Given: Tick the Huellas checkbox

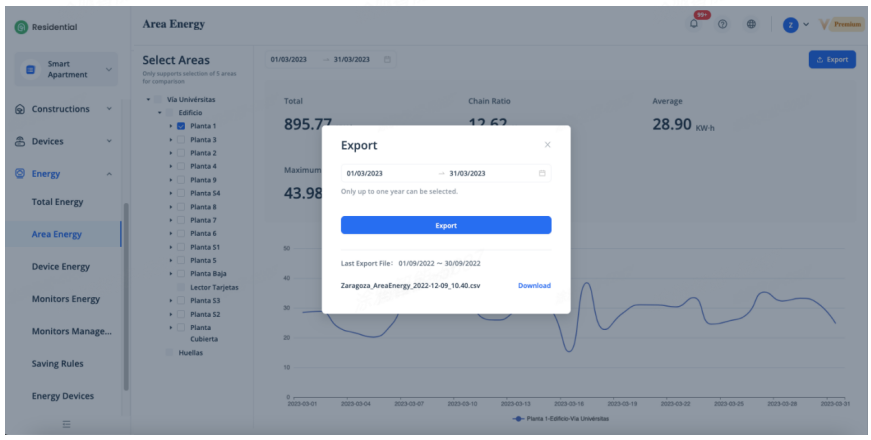Looking at the screenshot, I should click(x=169, y=352).
